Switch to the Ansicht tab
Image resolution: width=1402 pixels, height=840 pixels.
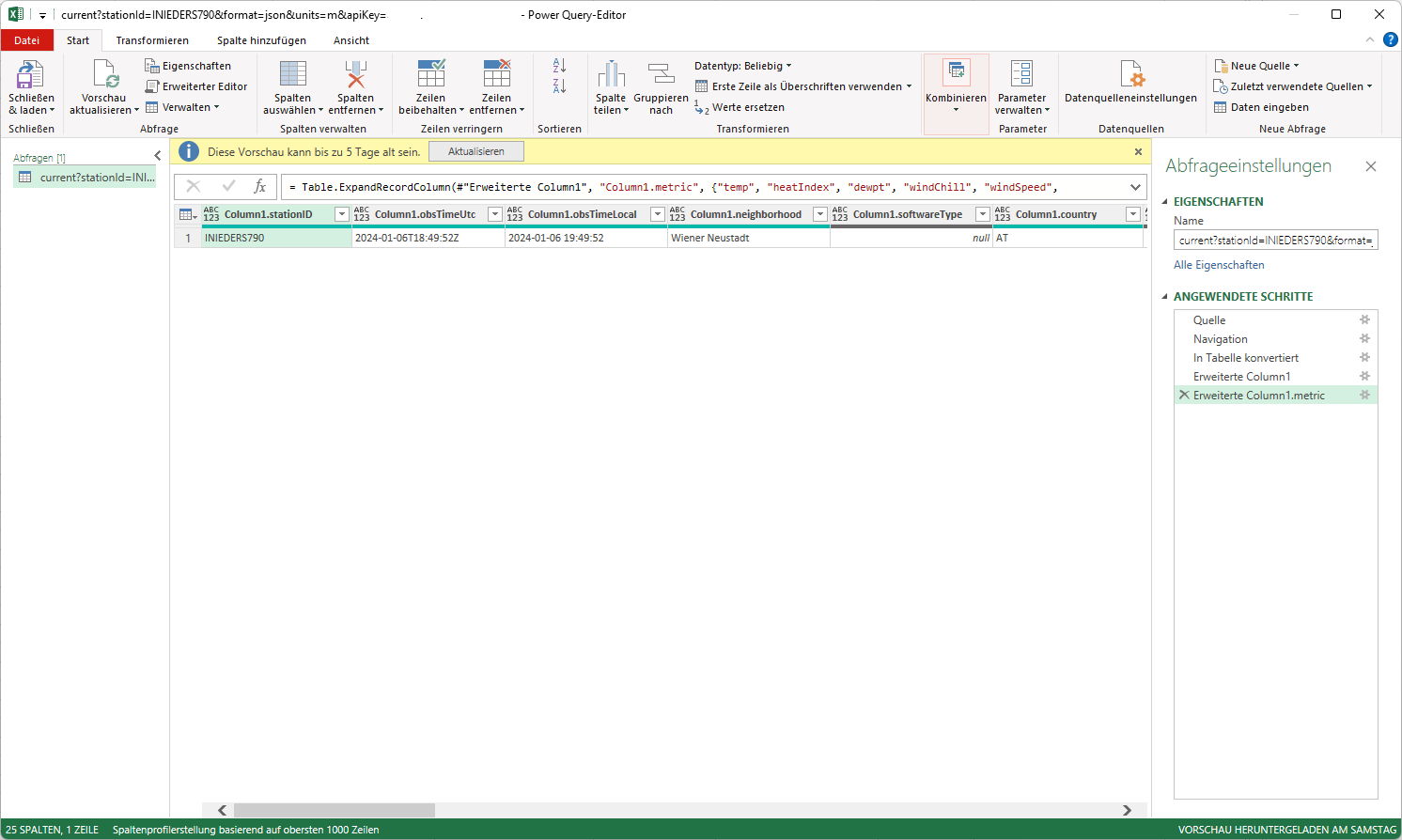click(351, 40)
